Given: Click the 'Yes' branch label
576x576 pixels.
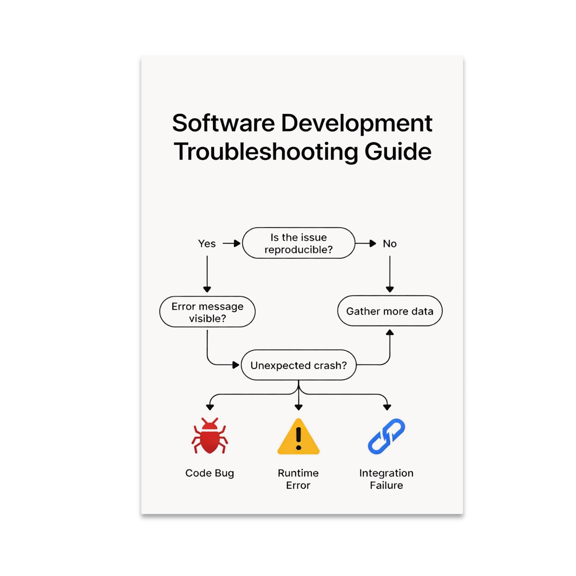Looking at the screenshot, I should 207,244.
